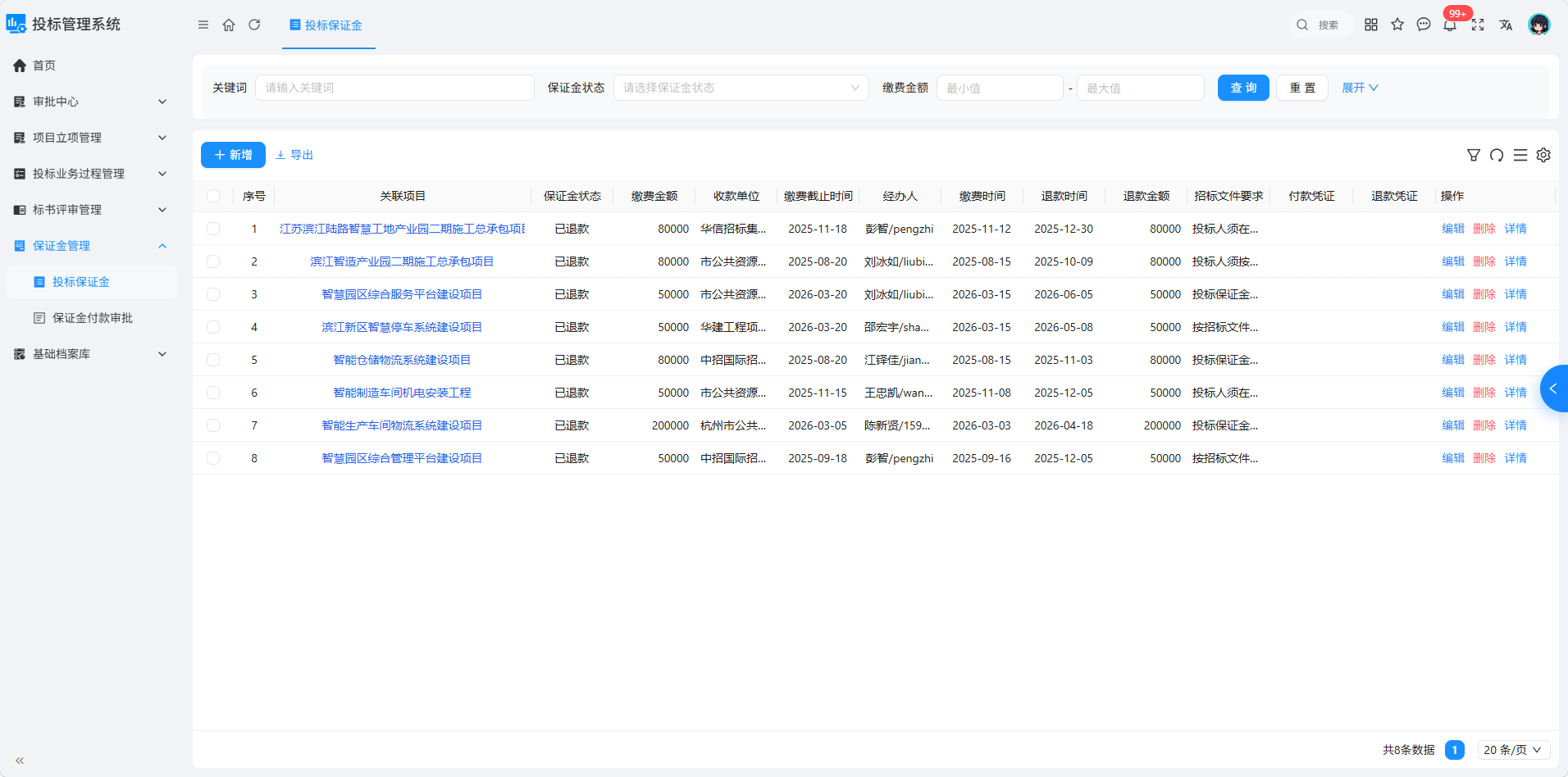The width and height of the screenshot is (1568, 777).
Task: Click the 关键词 input field
Action: [x=394, y=88]
